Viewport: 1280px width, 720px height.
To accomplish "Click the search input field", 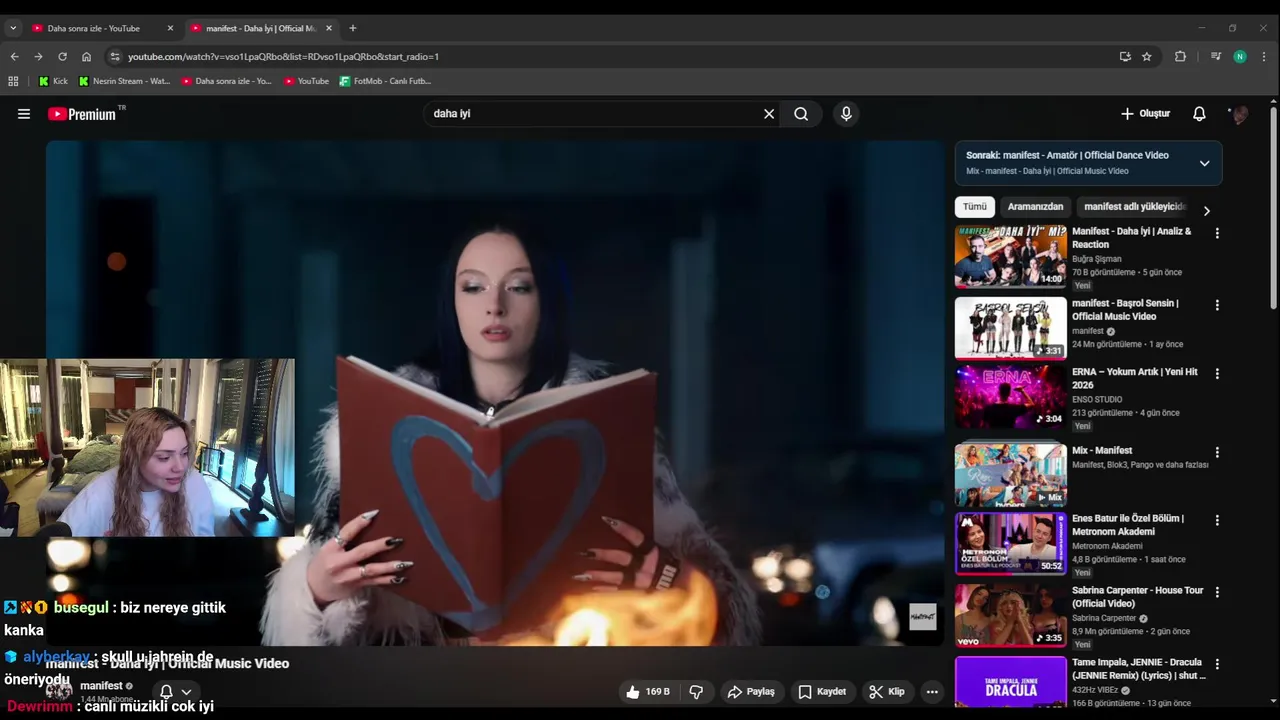I will coord(595,114).
